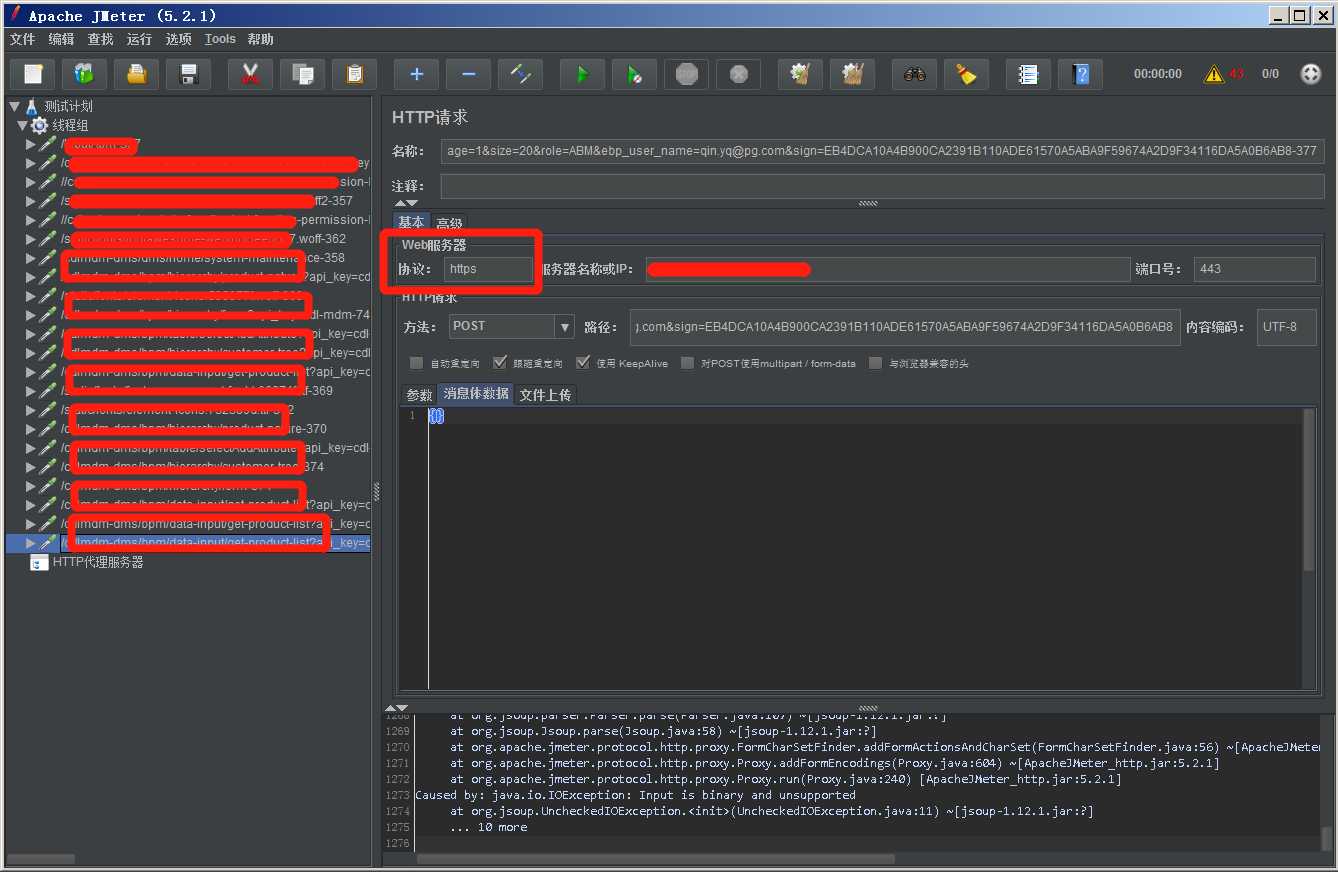The width and height of the screenshot is (1338, 872).
Task: Click the 内容编码 UTF-8 field
Action: (x=1286, y=327)
